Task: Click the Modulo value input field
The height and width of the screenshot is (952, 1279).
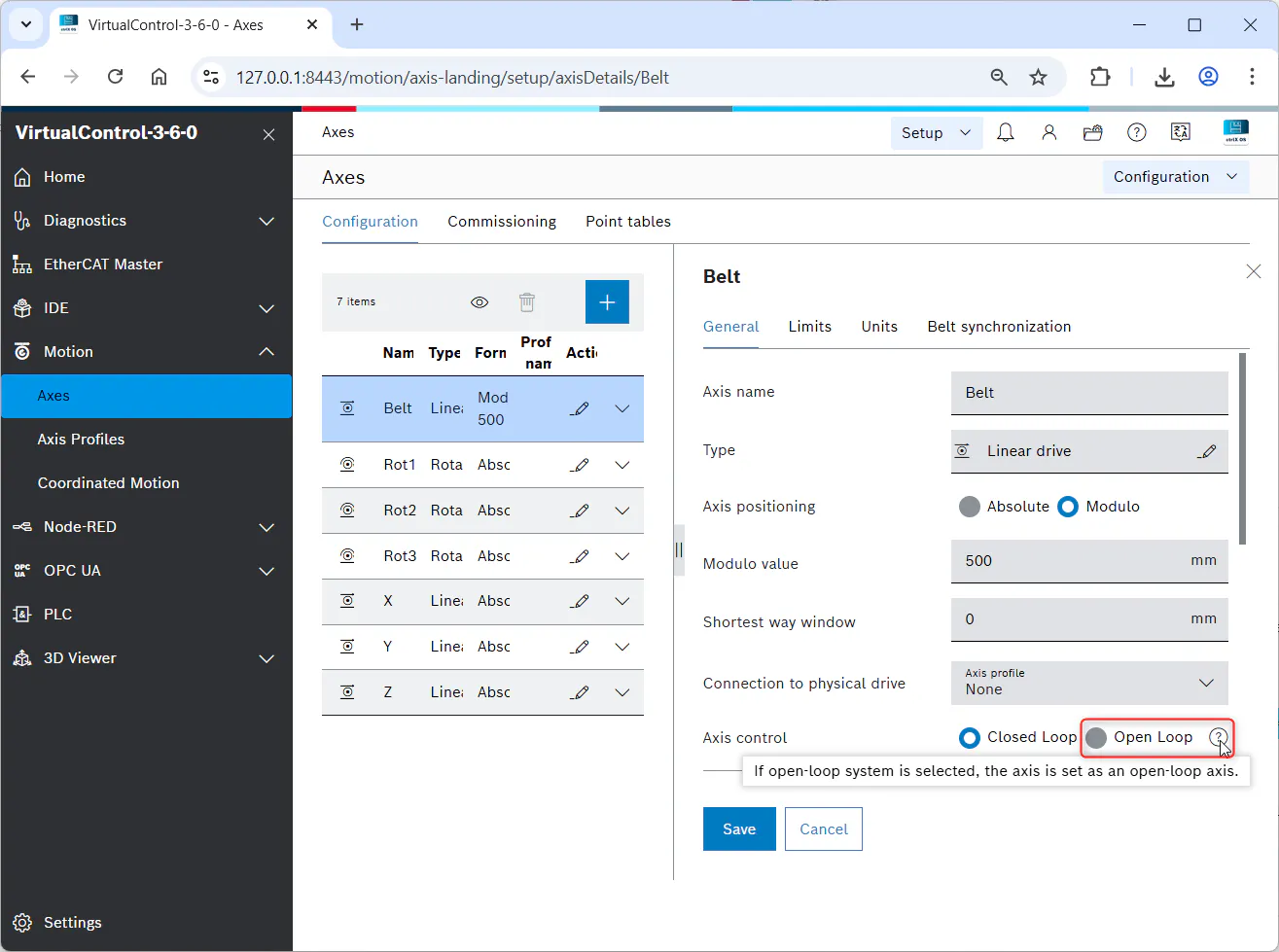Action: point(1089,561)
